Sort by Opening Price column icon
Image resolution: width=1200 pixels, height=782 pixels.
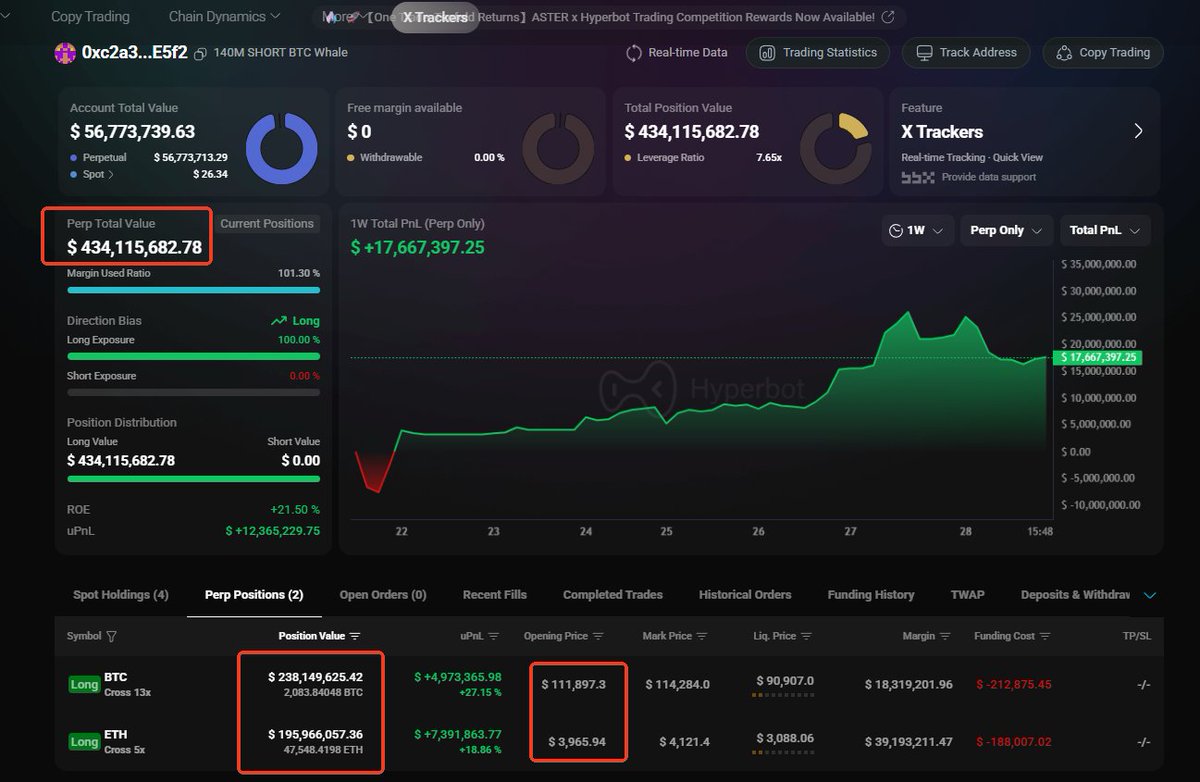tap(598, 636)
